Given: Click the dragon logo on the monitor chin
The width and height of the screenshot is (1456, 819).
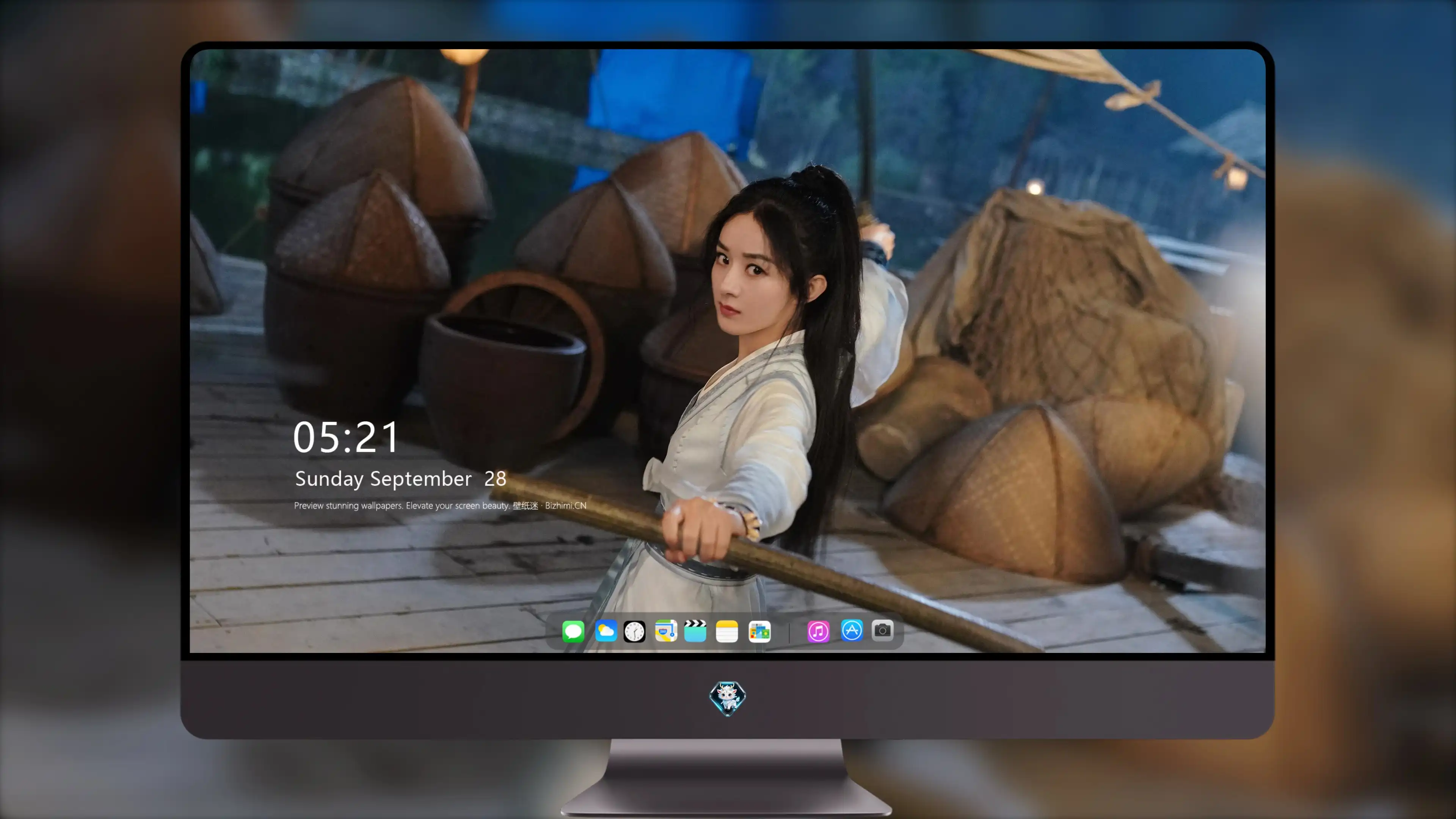Looking at the screenshot, I should click(728, 698).
